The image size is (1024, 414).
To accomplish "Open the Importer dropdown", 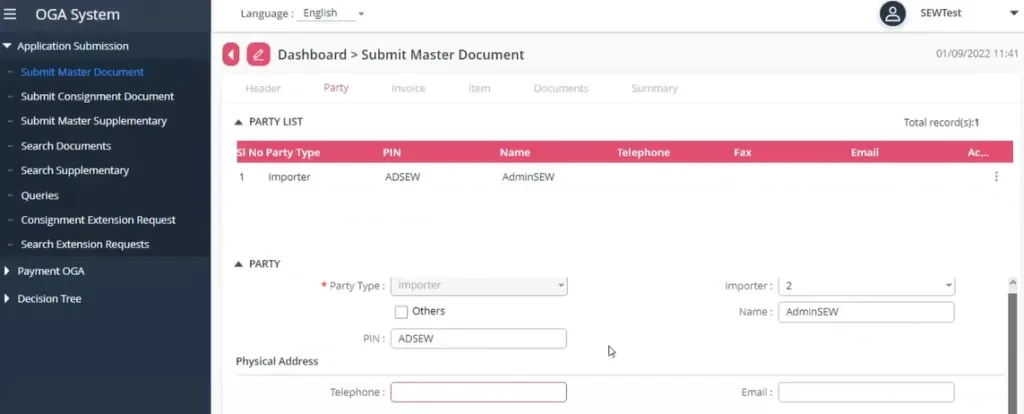I will pos(865,286).
